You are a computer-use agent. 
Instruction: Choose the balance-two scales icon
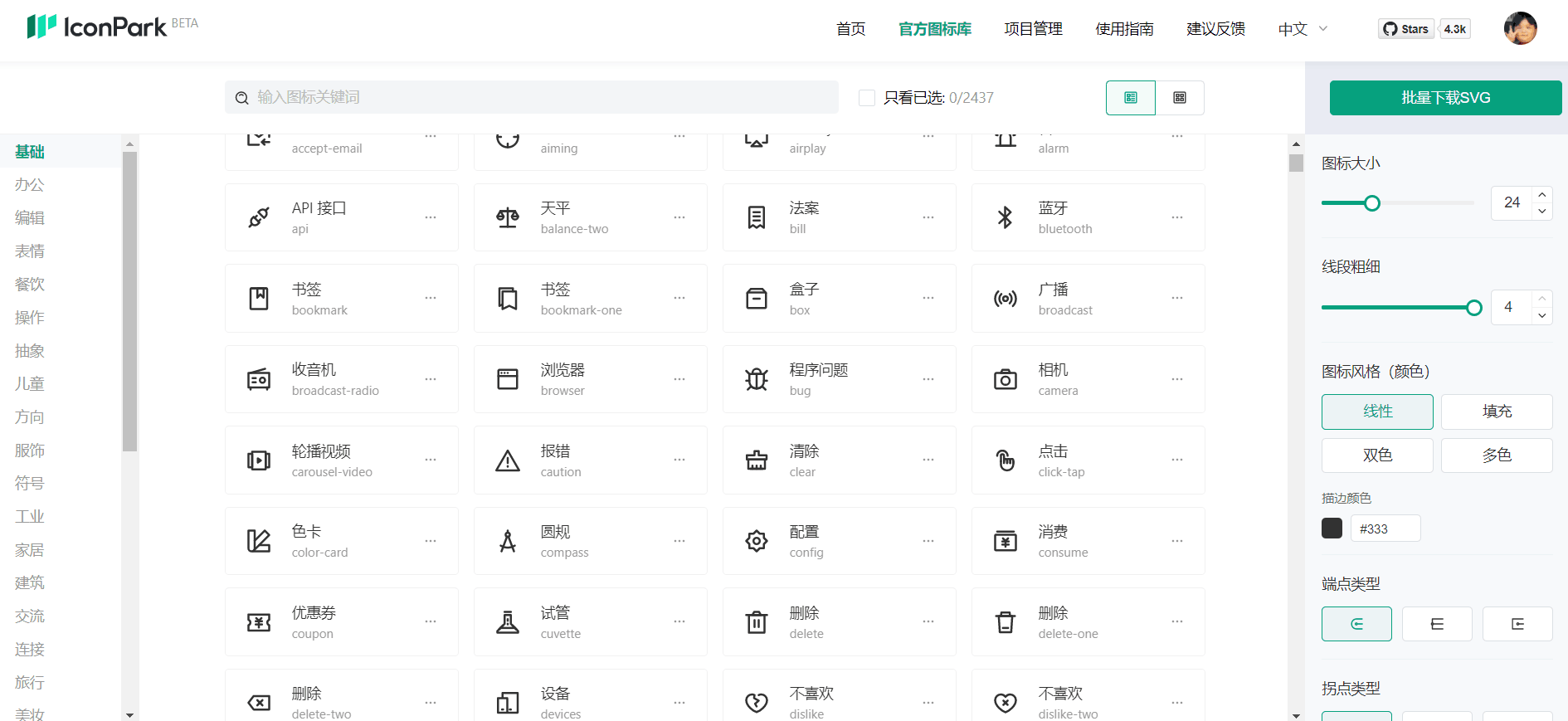pos(507,217)
